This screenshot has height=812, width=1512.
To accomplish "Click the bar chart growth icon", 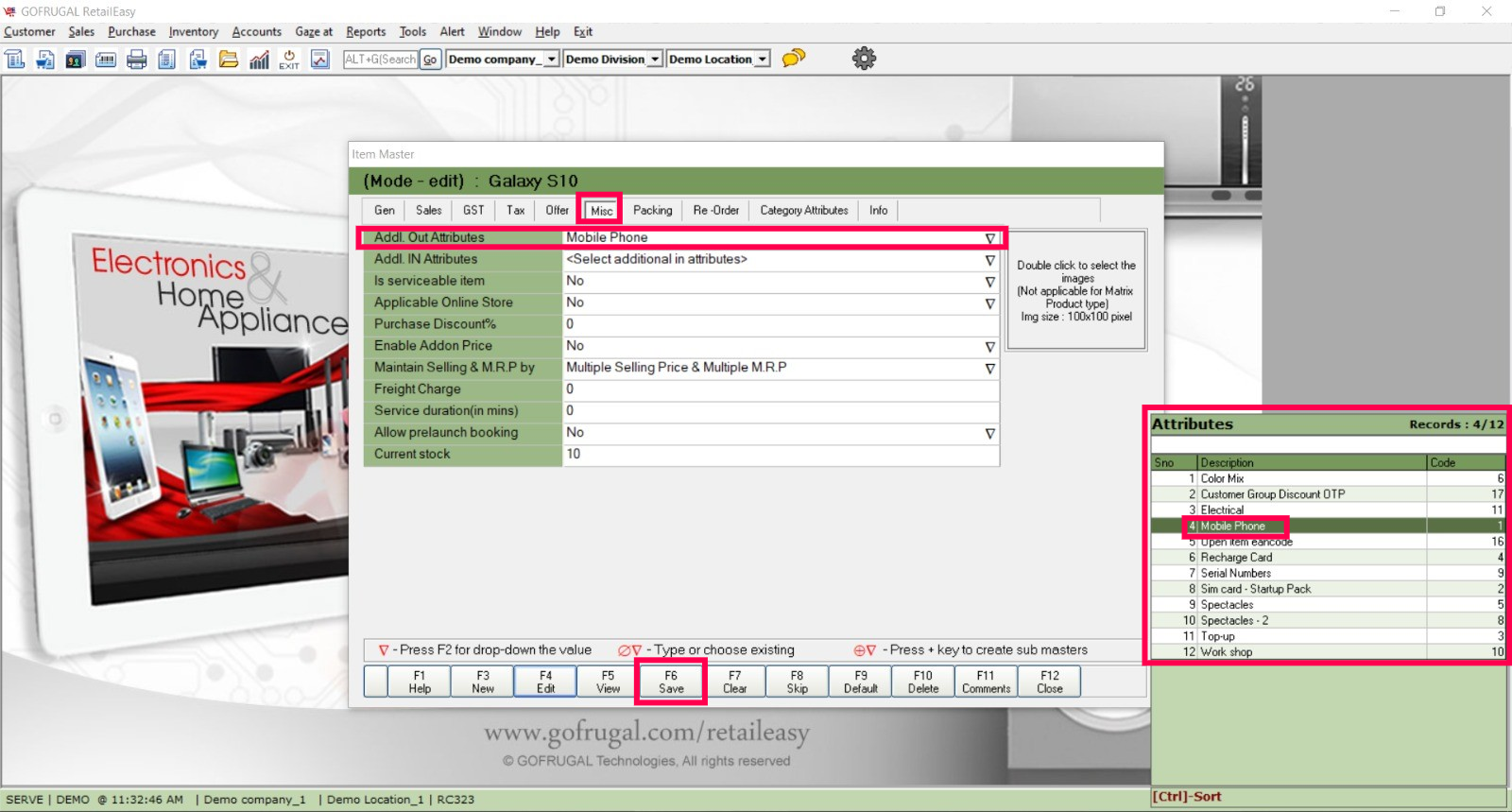I will [259, 60].
